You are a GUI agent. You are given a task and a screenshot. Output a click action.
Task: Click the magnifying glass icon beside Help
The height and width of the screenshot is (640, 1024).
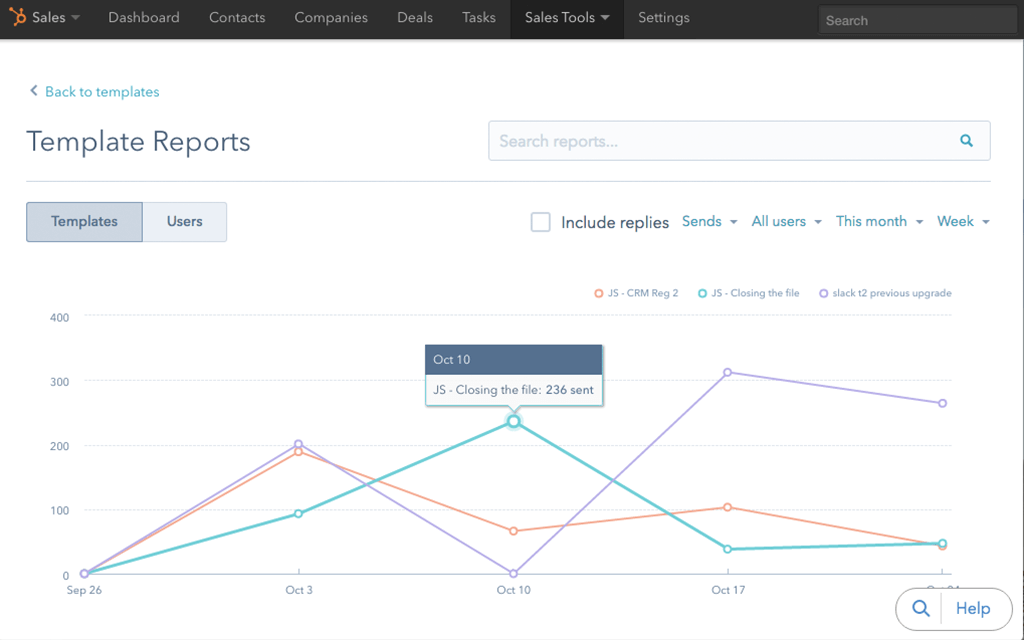(x=920, y=608)
